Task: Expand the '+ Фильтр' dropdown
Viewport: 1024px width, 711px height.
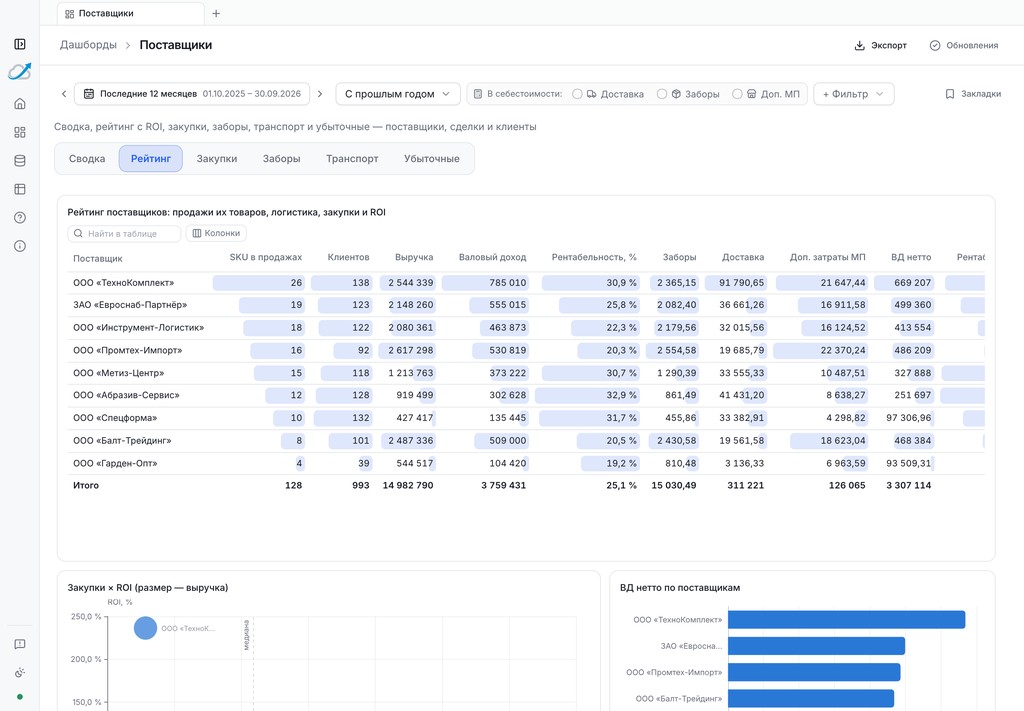Action: click(x=854, y=94)
